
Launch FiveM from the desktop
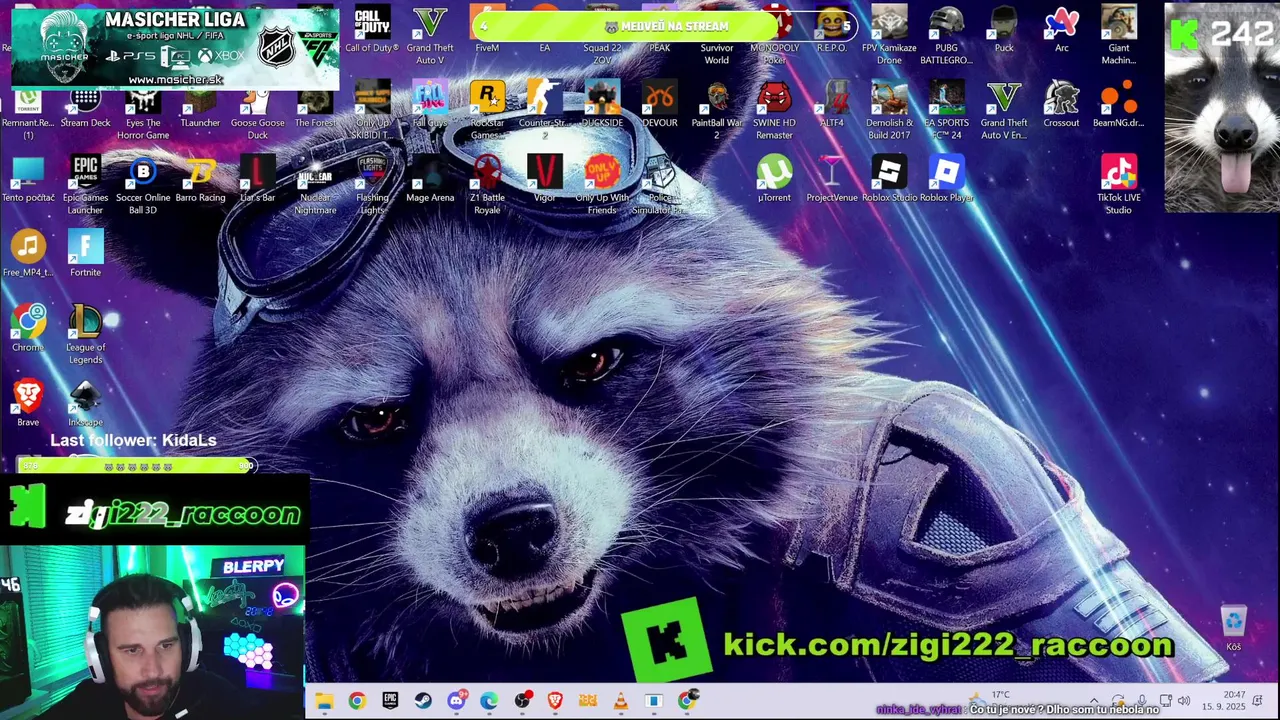point(487,29)
